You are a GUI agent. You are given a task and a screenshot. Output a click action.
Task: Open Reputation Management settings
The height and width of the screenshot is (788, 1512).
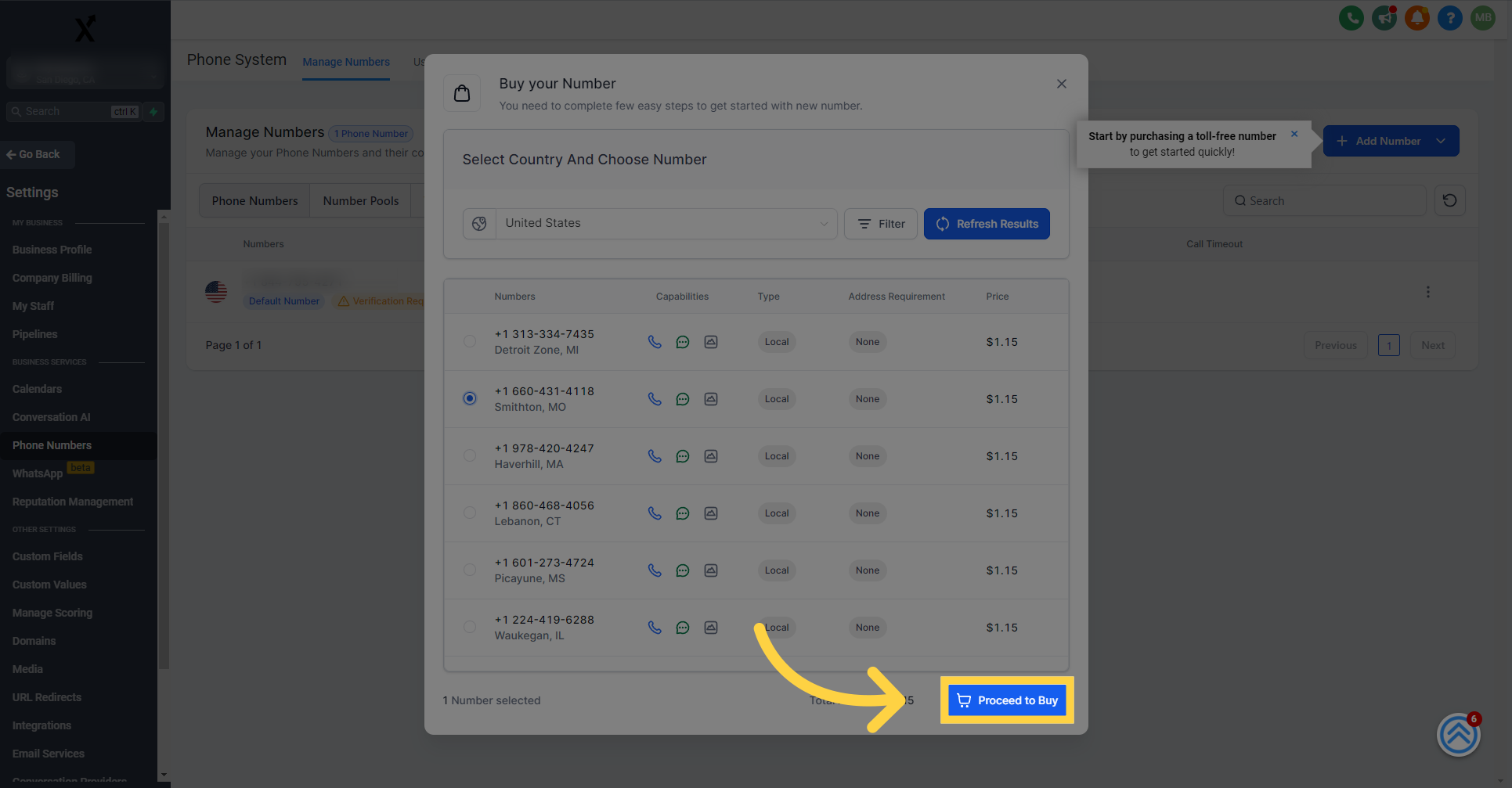click(73, 502)
